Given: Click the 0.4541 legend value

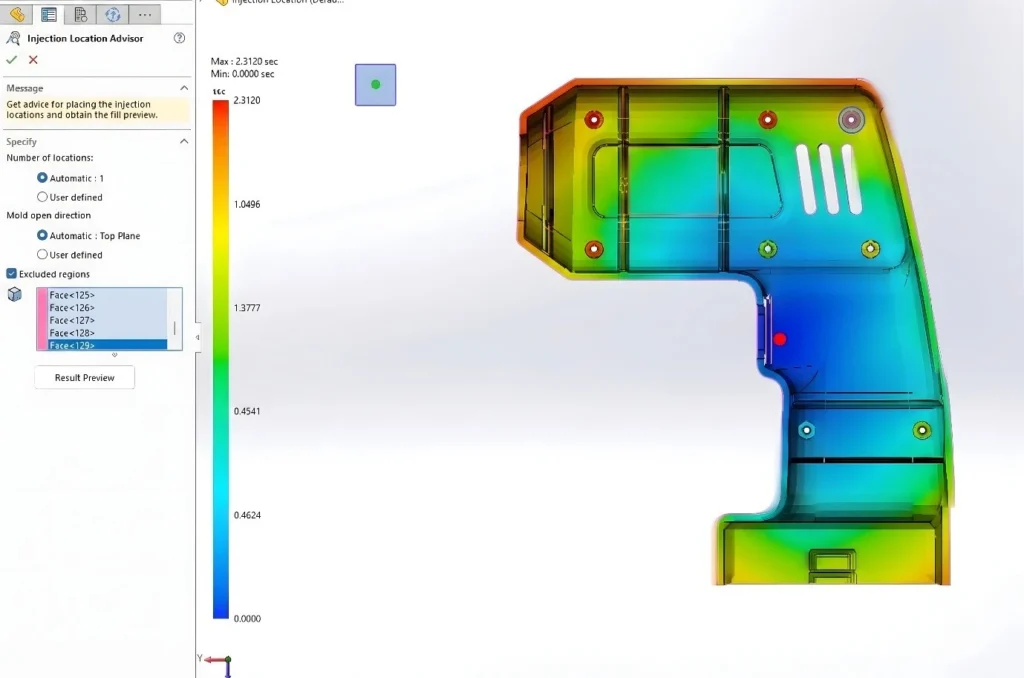Looking at the screenshot, I should click(247, 411).
